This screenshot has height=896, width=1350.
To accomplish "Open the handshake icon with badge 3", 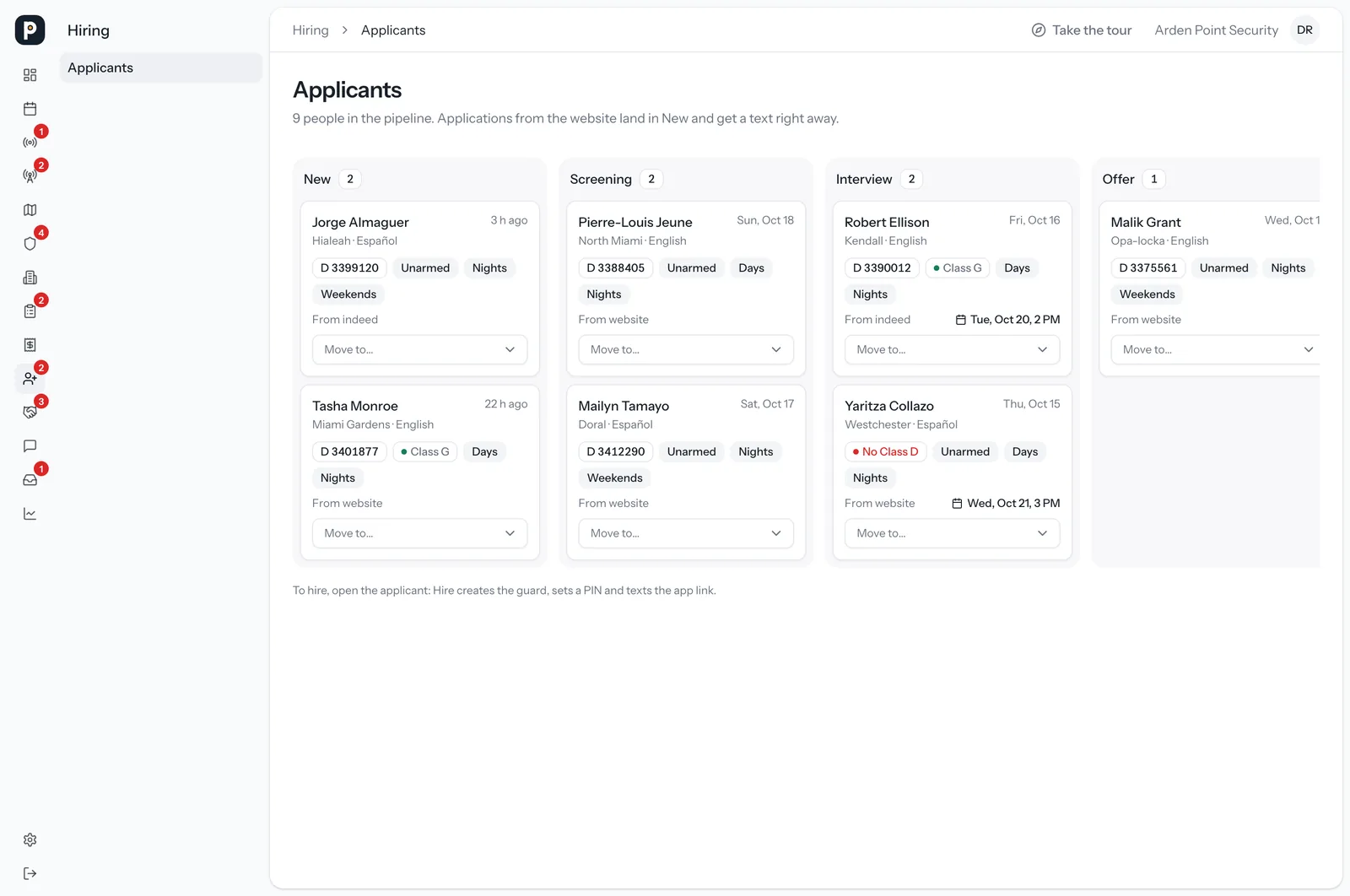I will tap(30, 413).
